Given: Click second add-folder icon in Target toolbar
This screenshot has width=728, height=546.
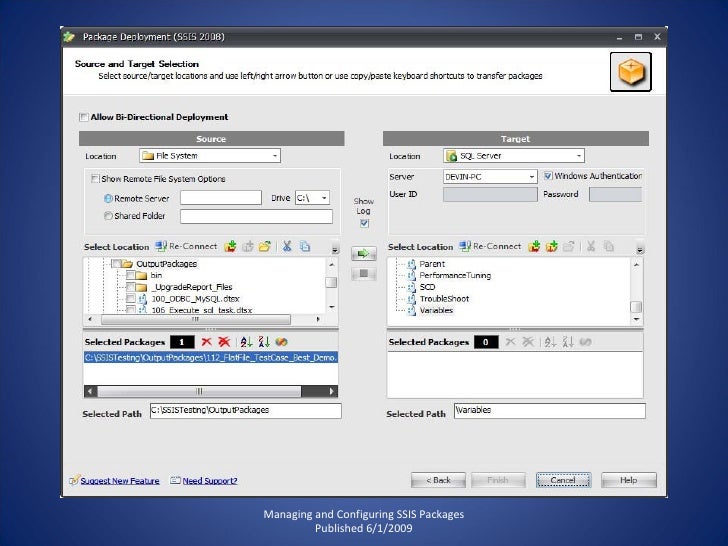Looking at the screenshot, I should click(552, 247).
